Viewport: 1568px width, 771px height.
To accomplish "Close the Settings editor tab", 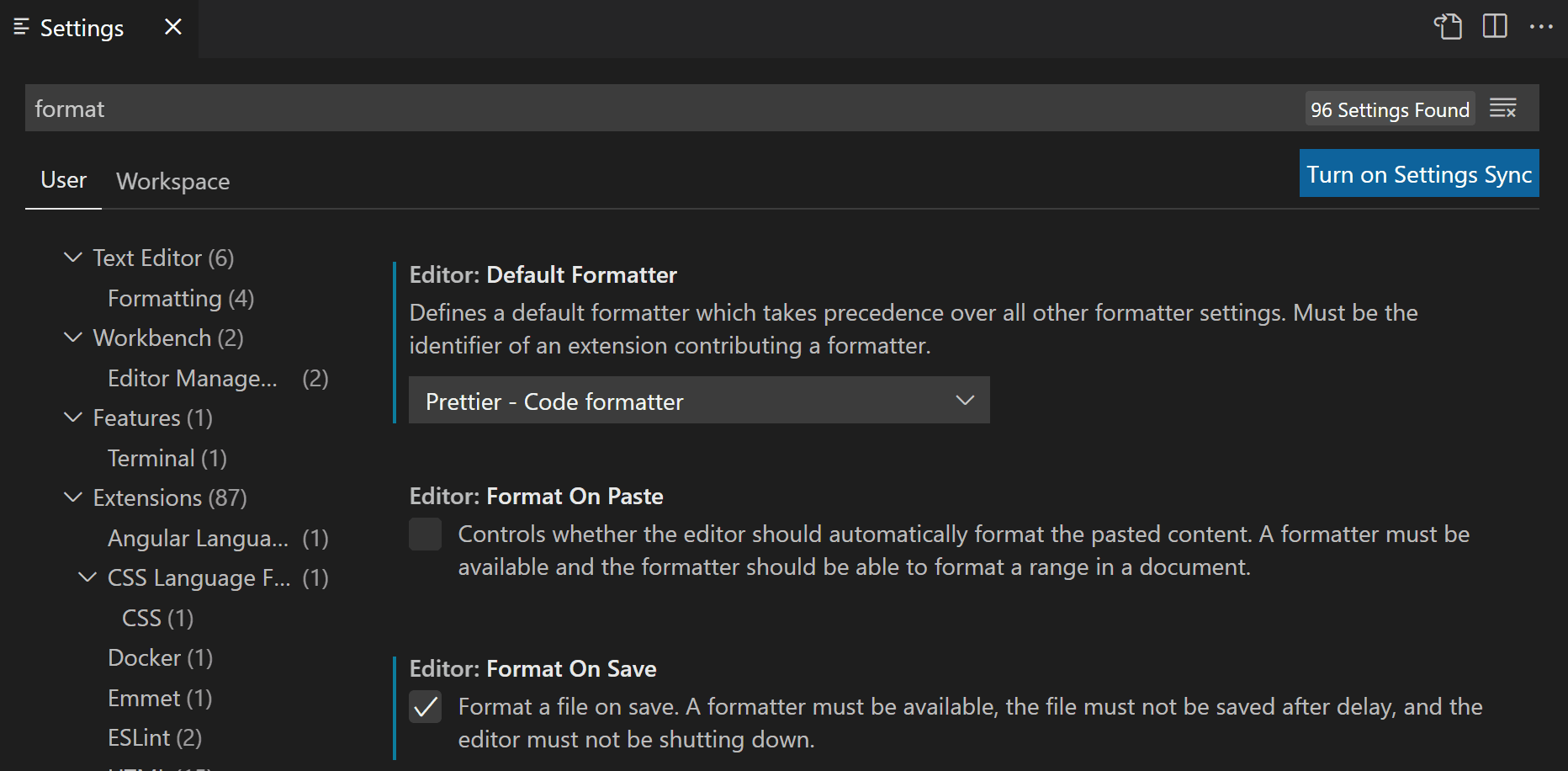I will 173,27.
